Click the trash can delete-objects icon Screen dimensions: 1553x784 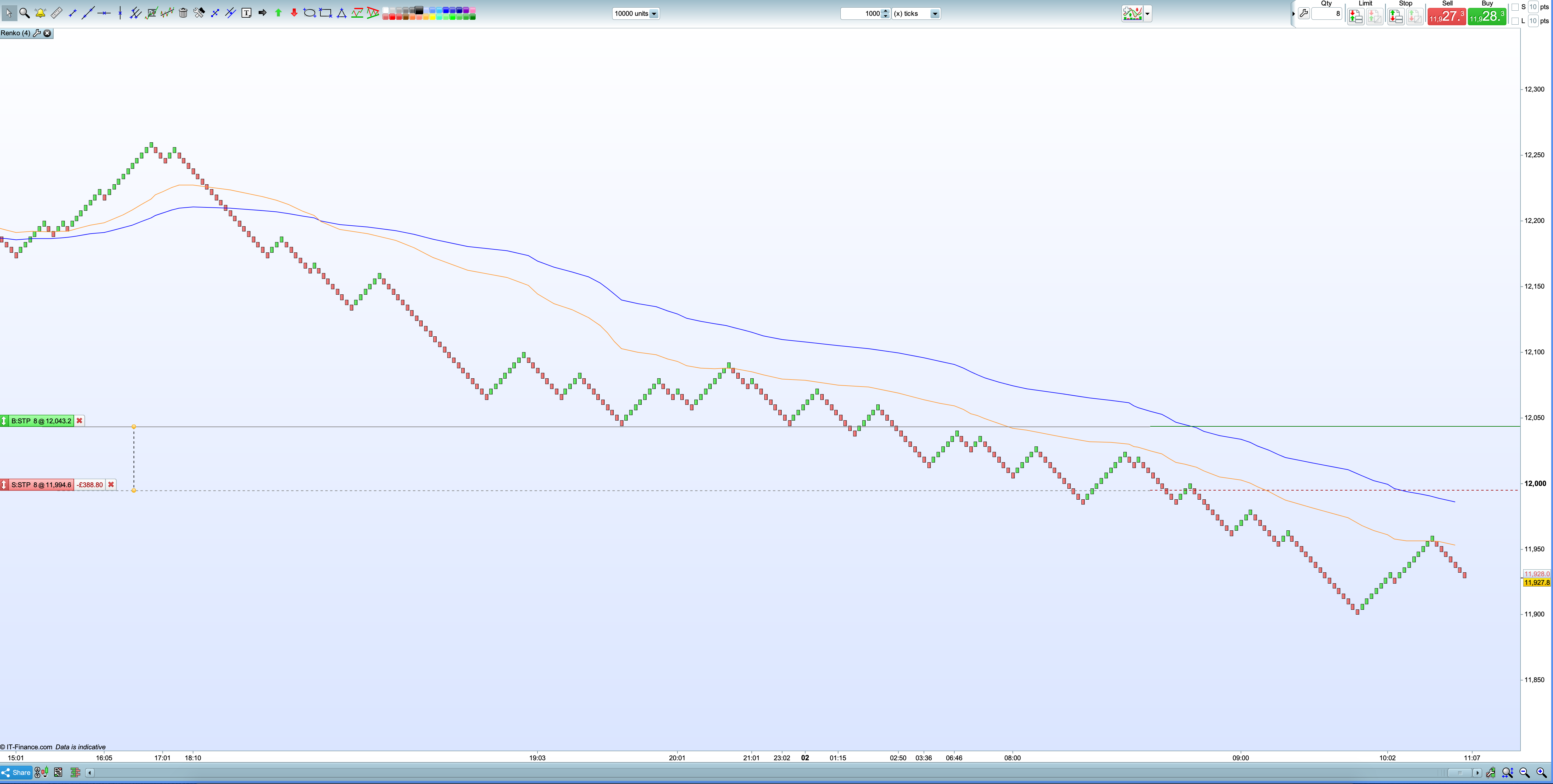pyautogui.click(x=183, y=13)
